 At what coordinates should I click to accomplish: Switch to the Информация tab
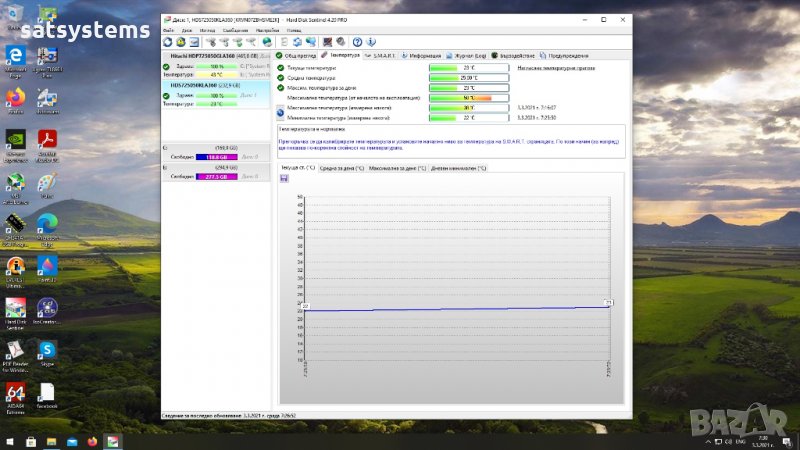[x=425, y=55]
